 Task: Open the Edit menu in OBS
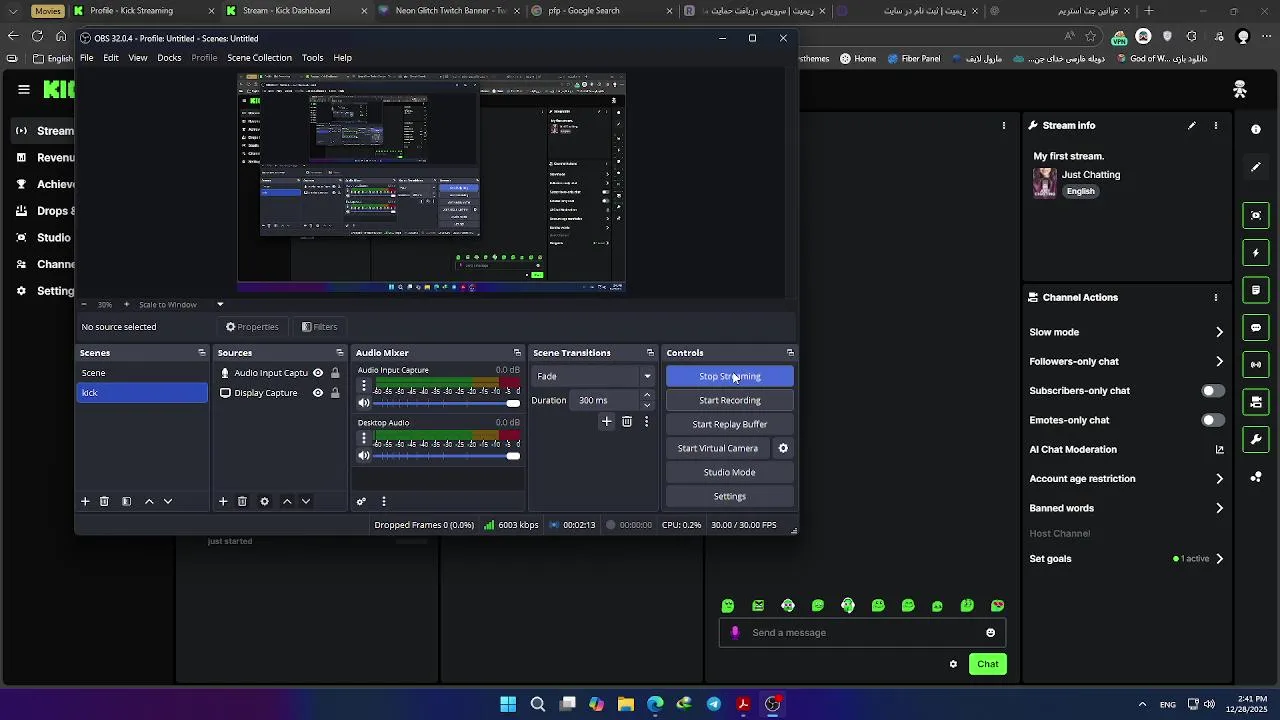pyautogui.click(x=111, y=58)
